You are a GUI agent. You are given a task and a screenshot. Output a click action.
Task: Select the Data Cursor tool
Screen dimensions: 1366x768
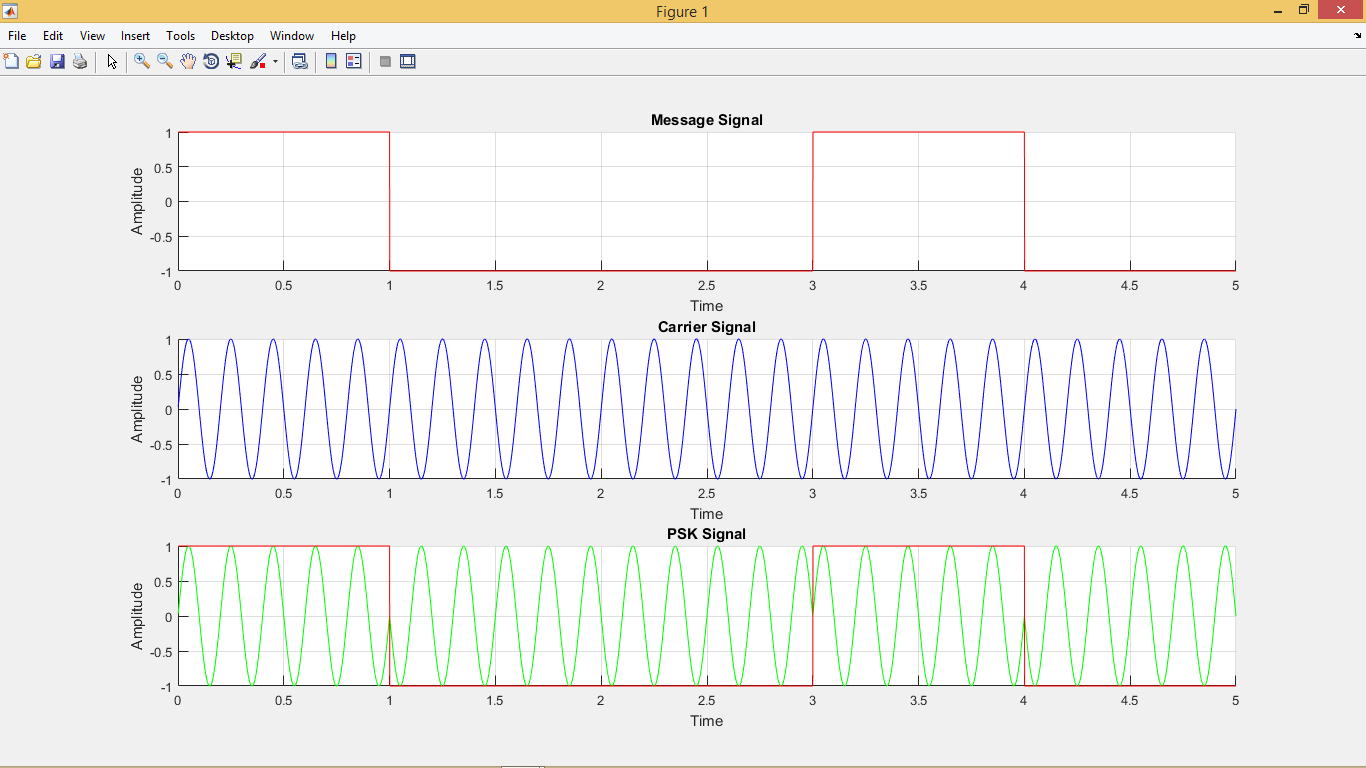[233, 61]
